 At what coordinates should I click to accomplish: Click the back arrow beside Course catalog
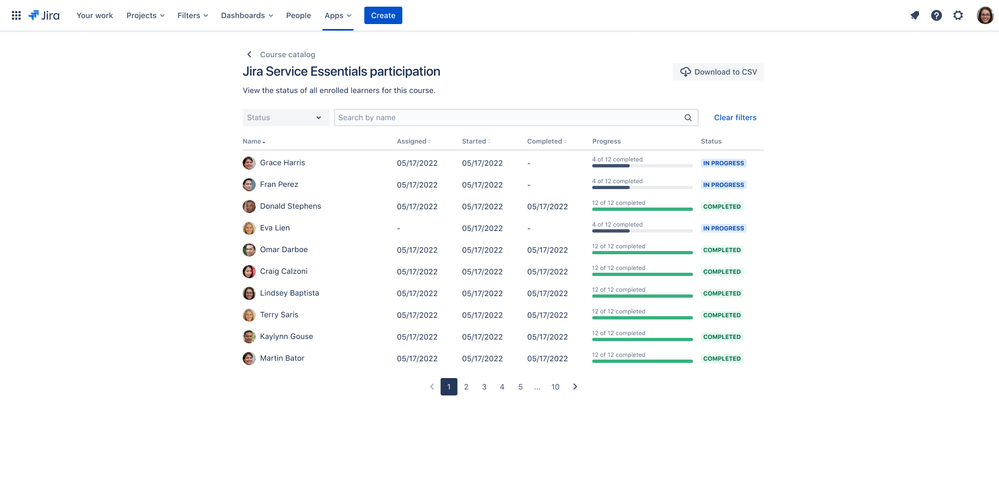[249, 55]
